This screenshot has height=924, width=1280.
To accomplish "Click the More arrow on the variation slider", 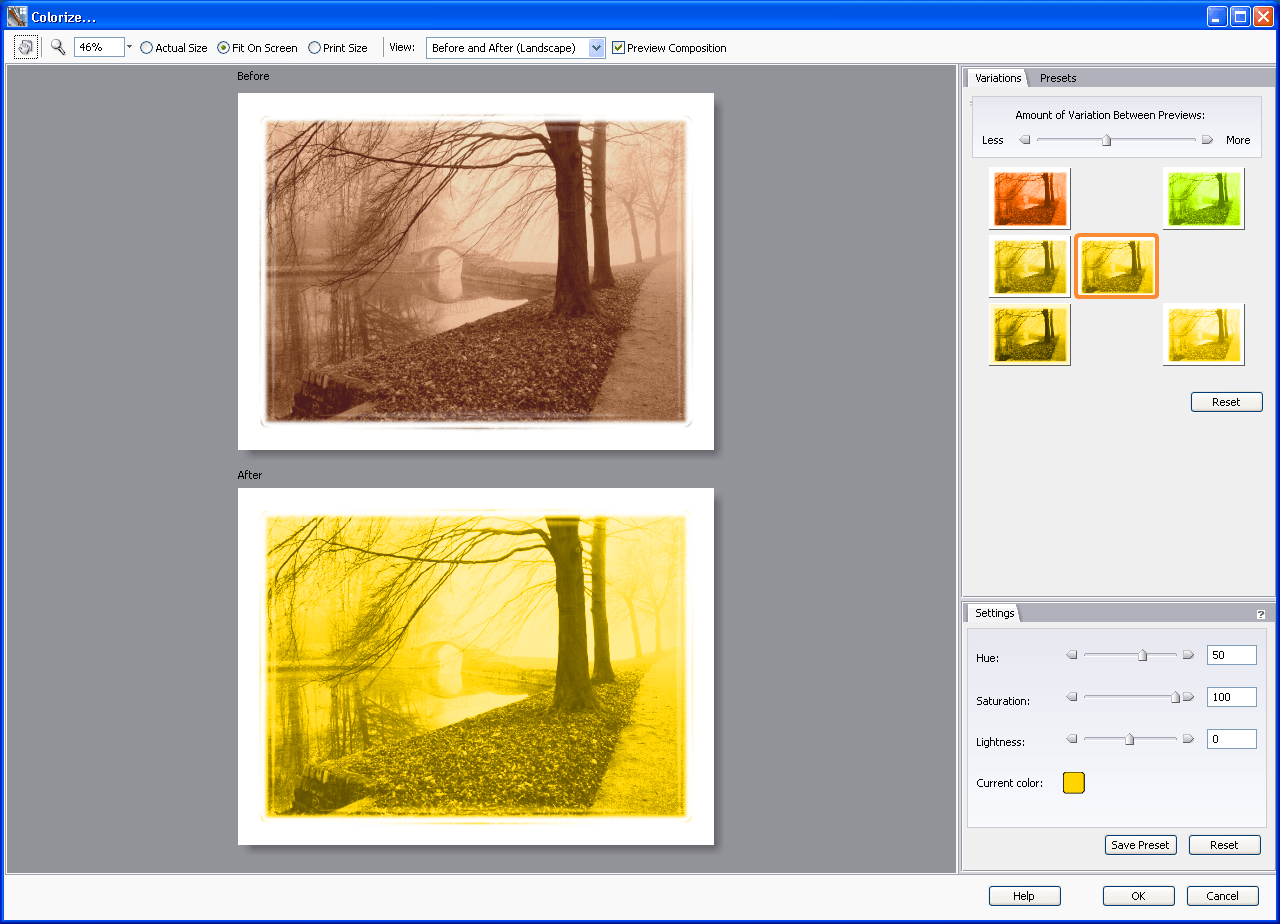I will [1208, 140].
